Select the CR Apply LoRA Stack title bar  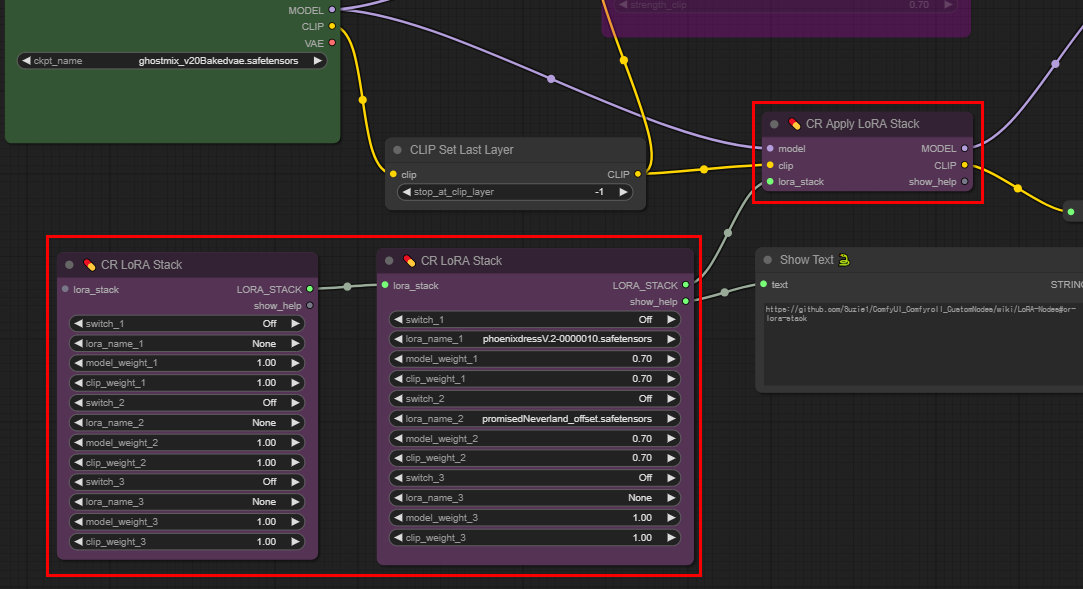[x=867, y=124]
